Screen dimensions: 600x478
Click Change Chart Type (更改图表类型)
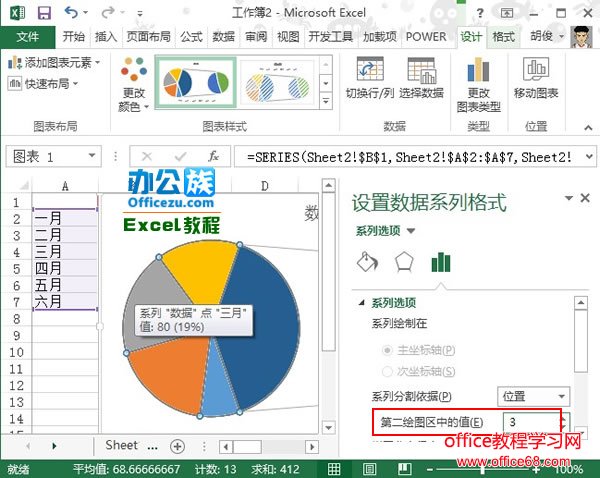click(479, 84)
